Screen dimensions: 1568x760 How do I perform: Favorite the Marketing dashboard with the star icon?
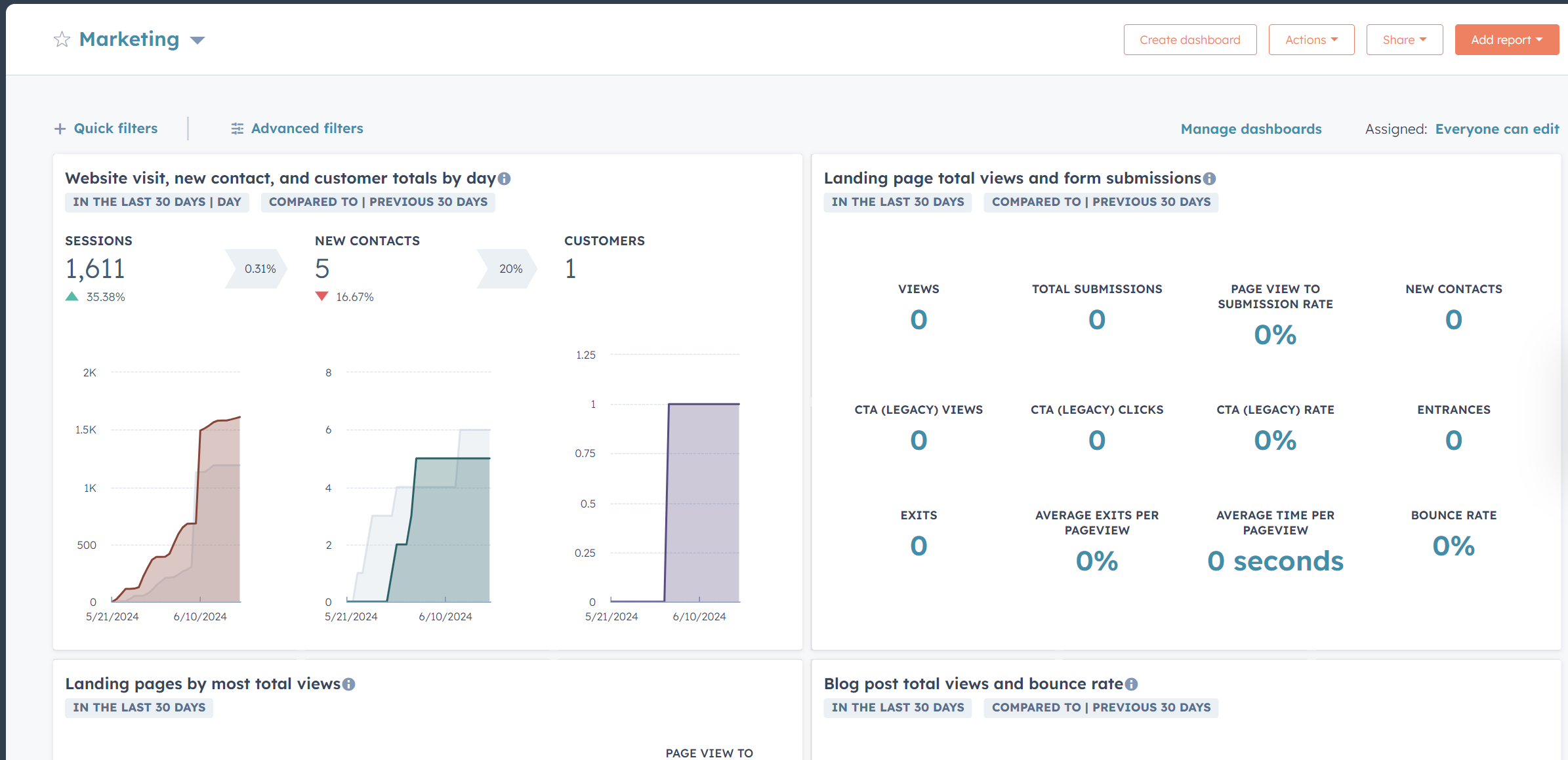[62, 40]
